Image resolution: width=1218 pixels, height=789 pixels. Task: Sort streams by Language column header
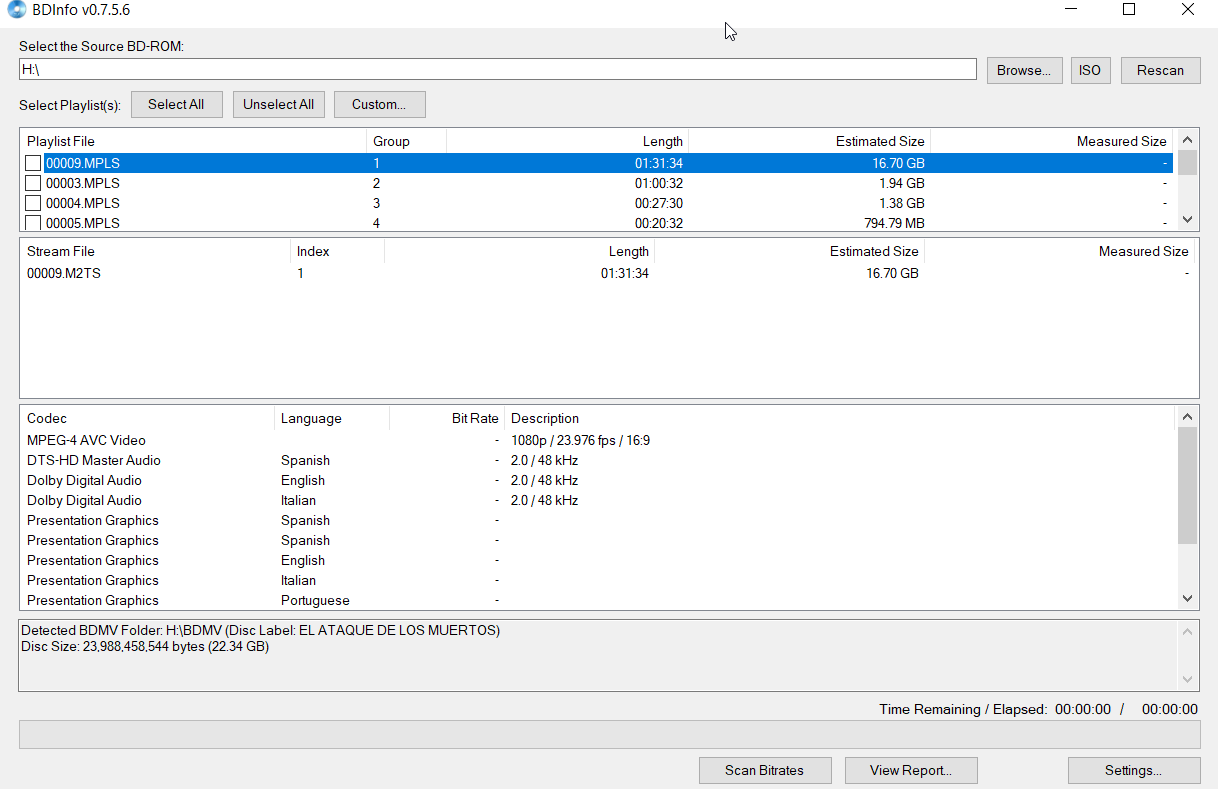click(332, 418)
